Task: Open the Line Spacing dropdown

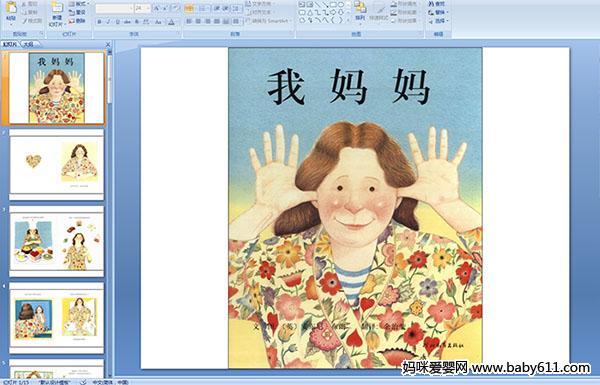Action: pyautogui.click(x=237, y=8)
